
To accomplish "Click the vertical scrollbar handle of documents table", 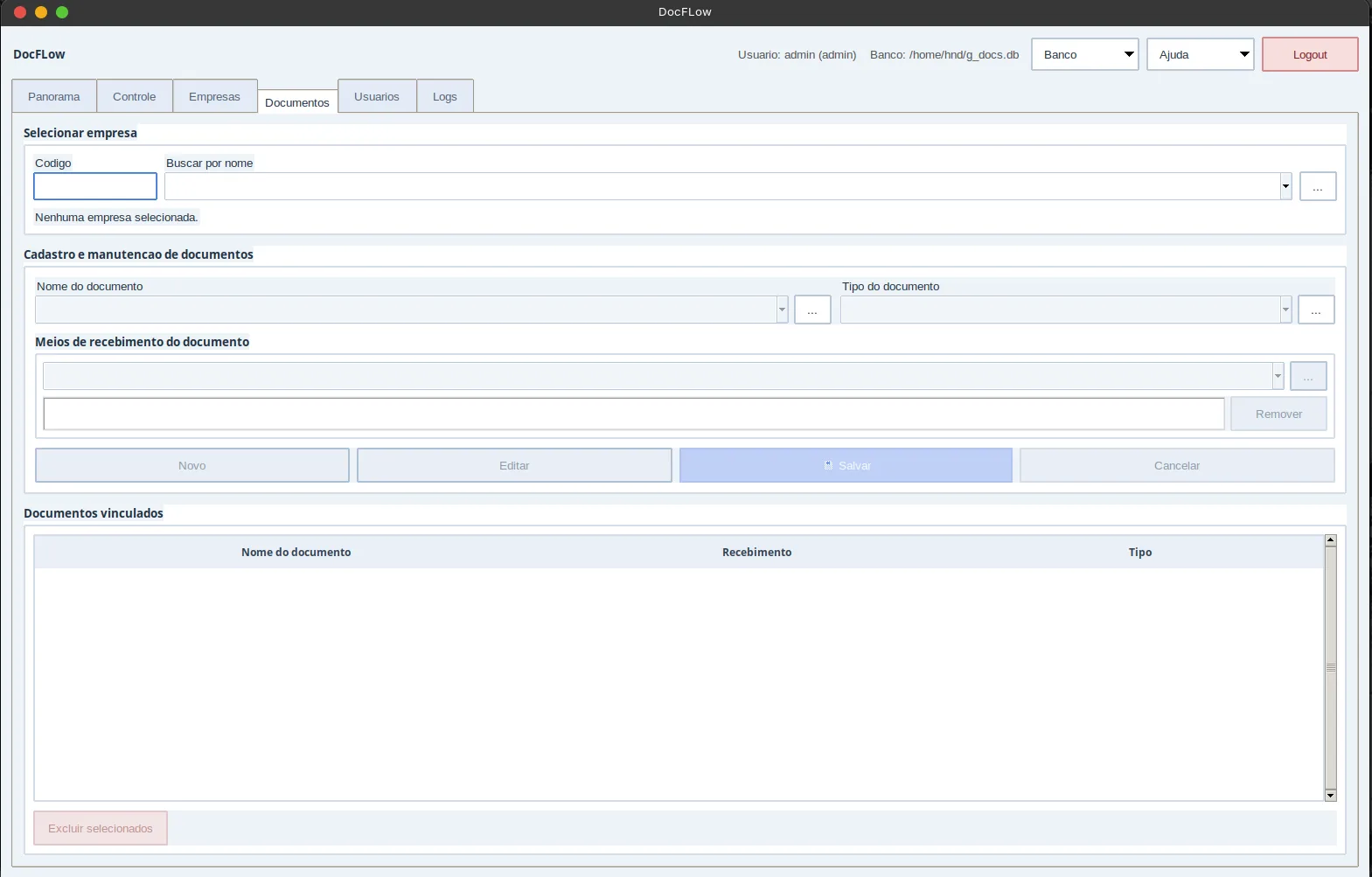I will click(1331, 668).
